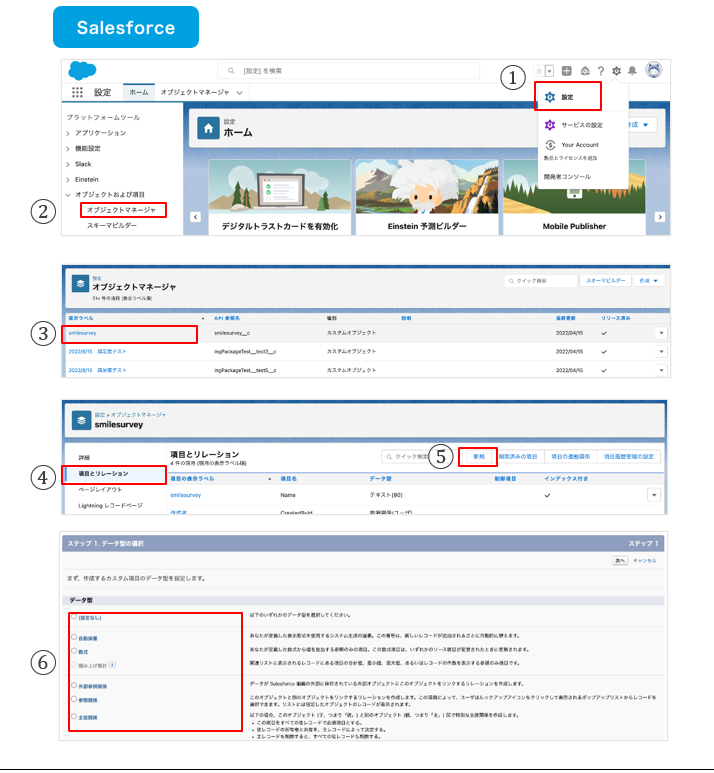Open favorites list dropdown arrow
Viewport: 714px width, 773px height.
pos(549,71)
